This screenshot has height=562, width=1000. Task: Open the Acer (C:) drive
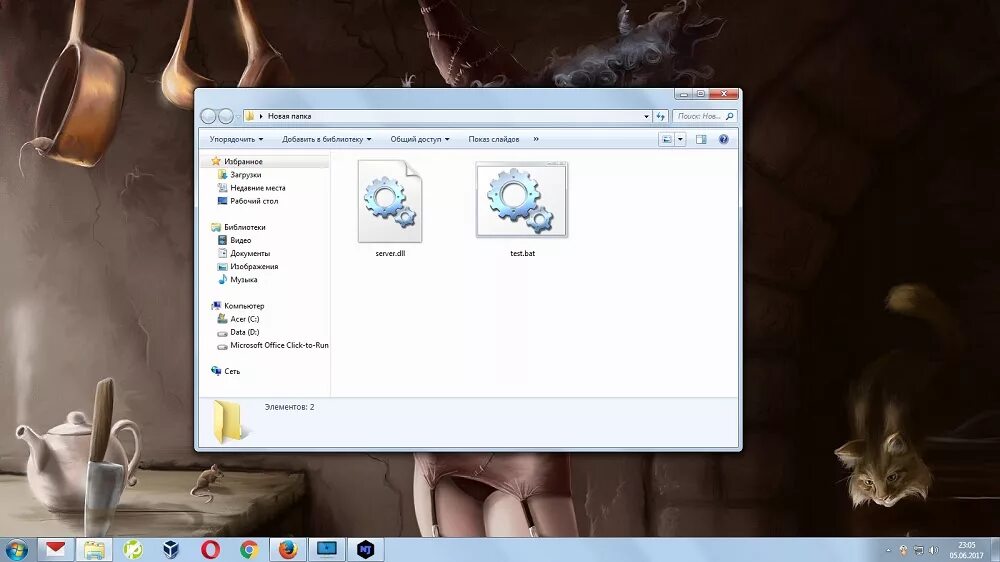(x=244, y=319)
